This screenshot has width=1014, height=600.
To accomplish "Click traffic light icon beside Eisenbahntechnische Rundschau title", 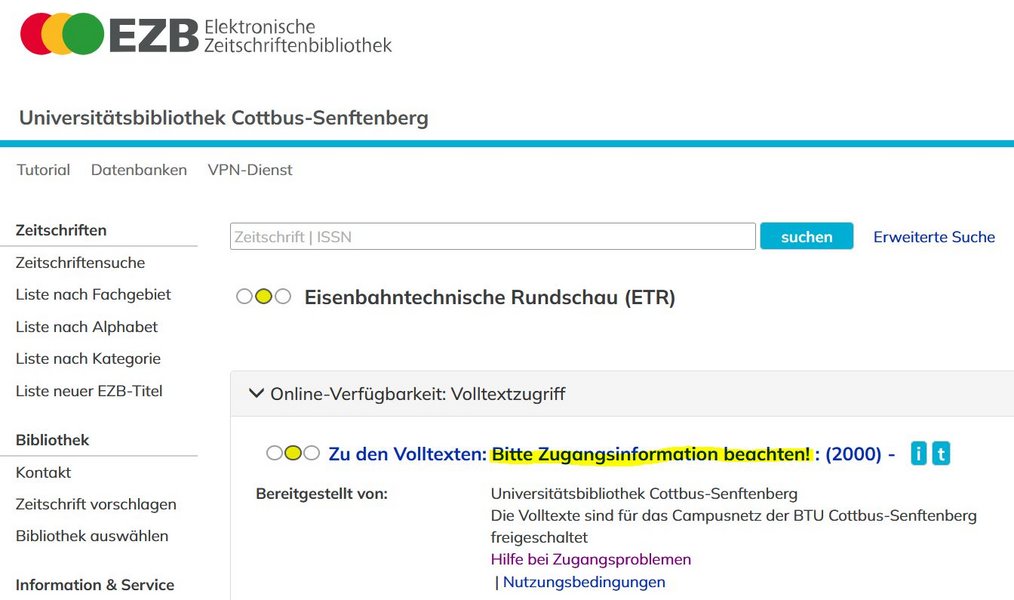I will [x=264, y=297].
